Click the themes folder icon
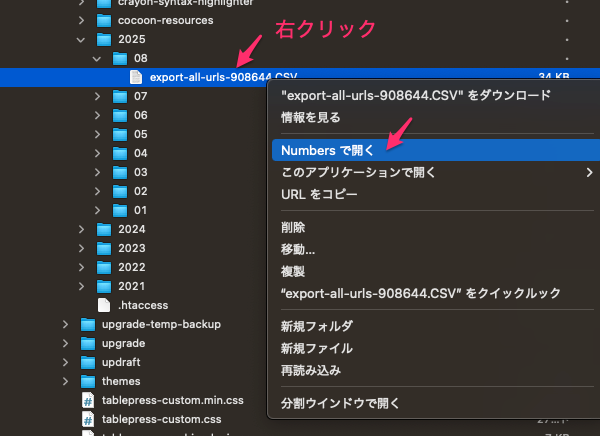Viewport: 600px width, 436px height. 87,381
